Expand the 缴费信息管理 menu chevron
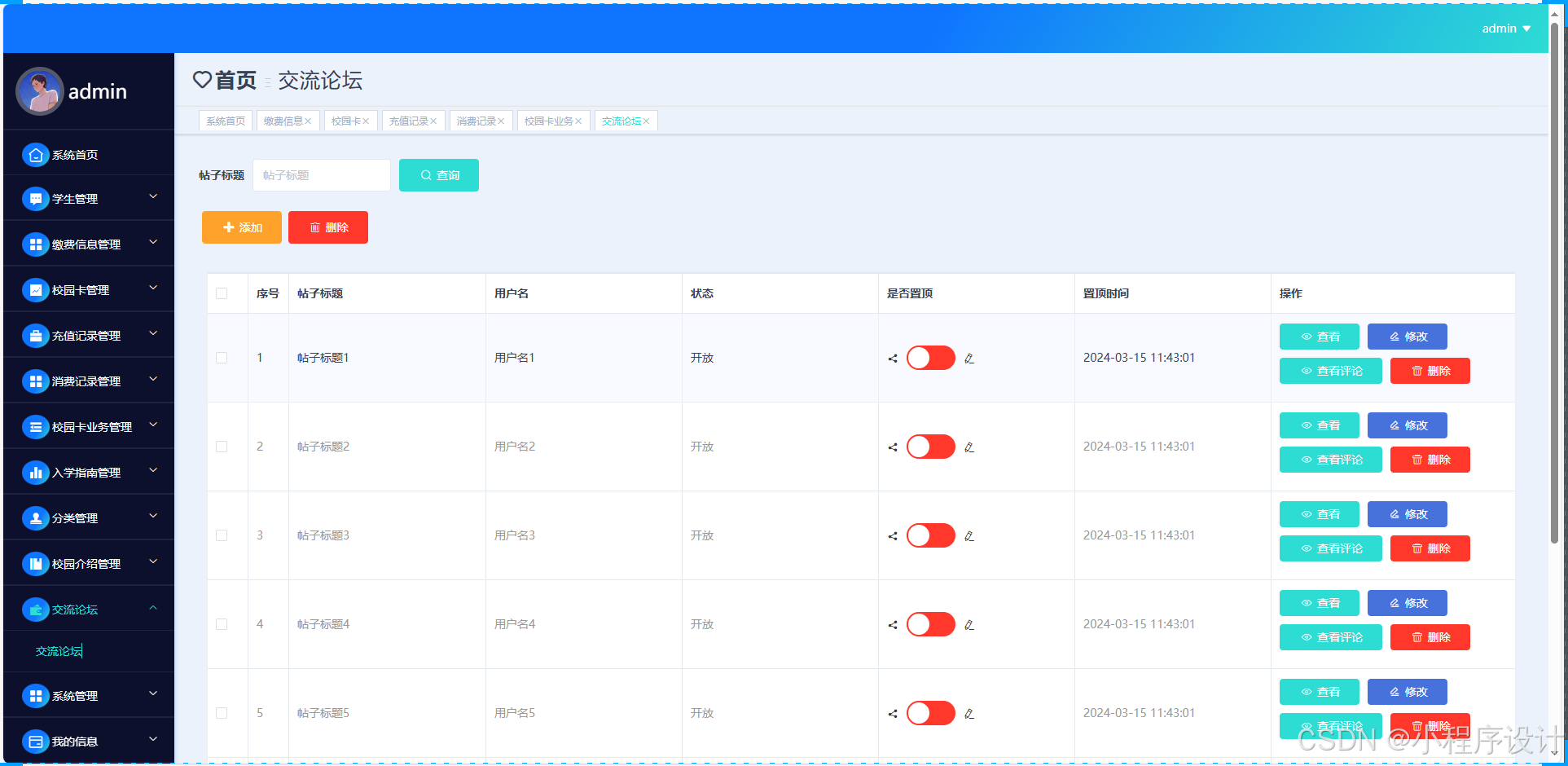This screenshot has height=766, width=1568. 153,243
